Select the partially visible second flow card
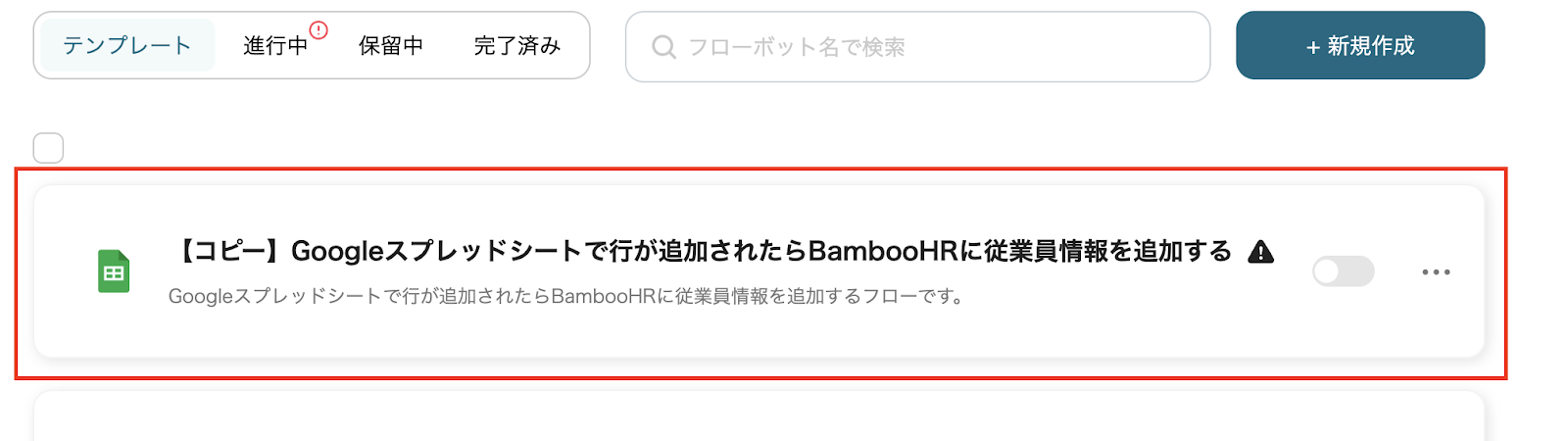Viewport: 1568px width, 441px height. point(759,416)
